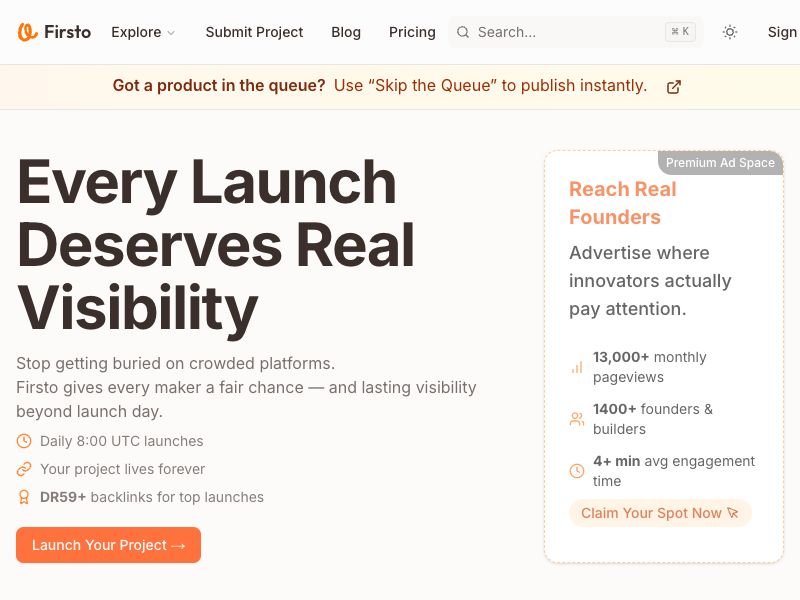The image size is (800, 600).
Task: Click the ⌘K shortcut badge
Action: coord(680,32)
